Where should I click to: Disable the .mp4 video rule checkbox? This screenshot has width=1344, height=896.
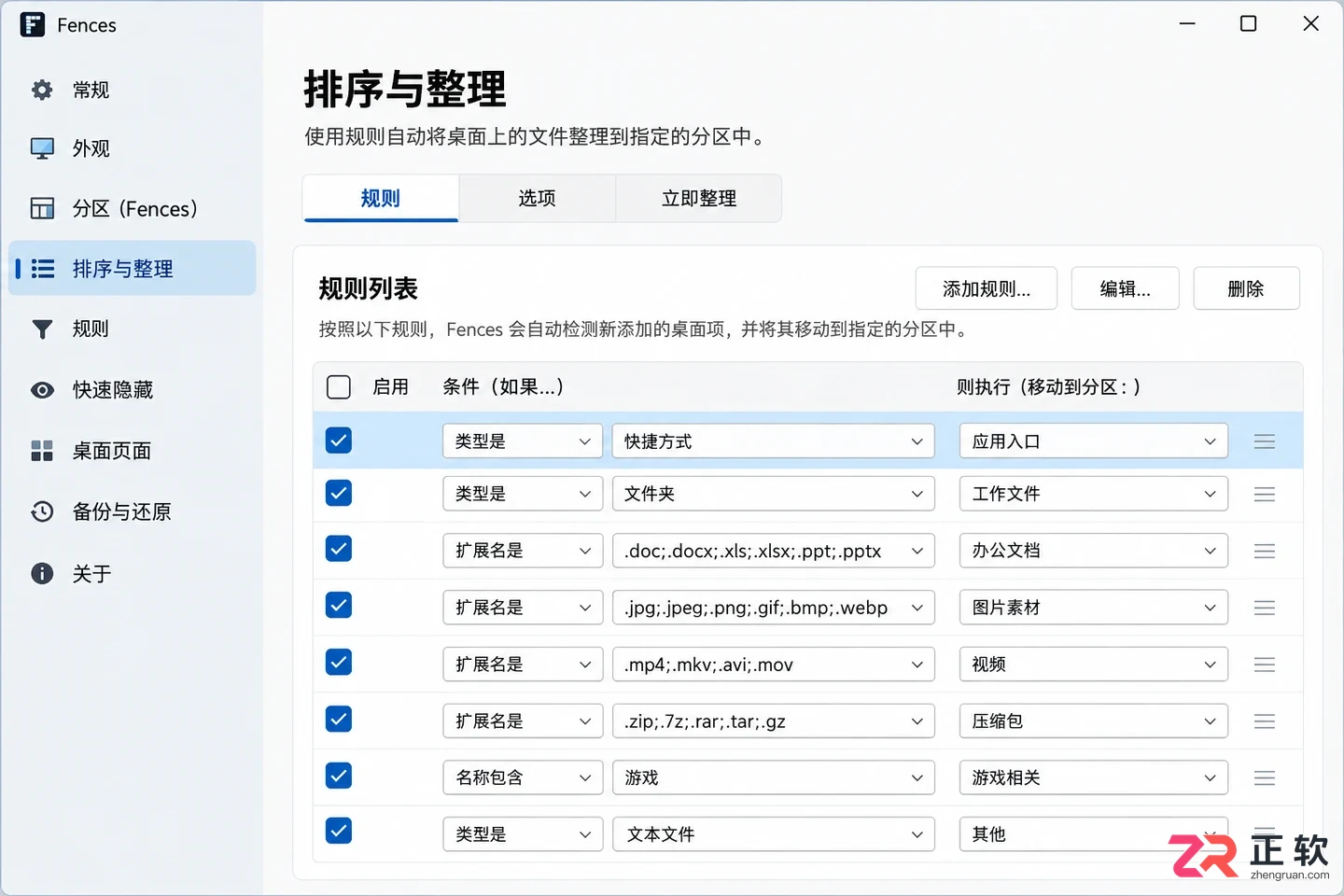(x=339, y=663)
